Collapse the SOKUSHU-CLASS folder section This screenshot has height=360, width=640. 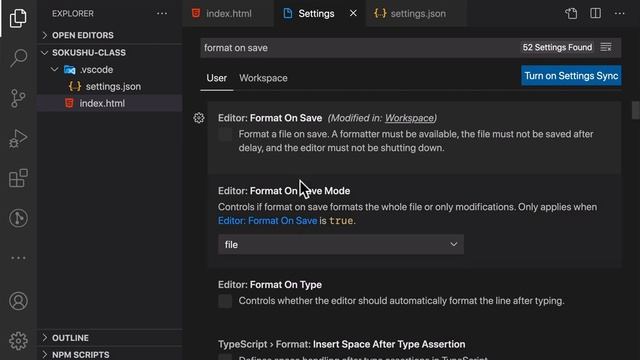pyautogui.click(x=109, y=53)
